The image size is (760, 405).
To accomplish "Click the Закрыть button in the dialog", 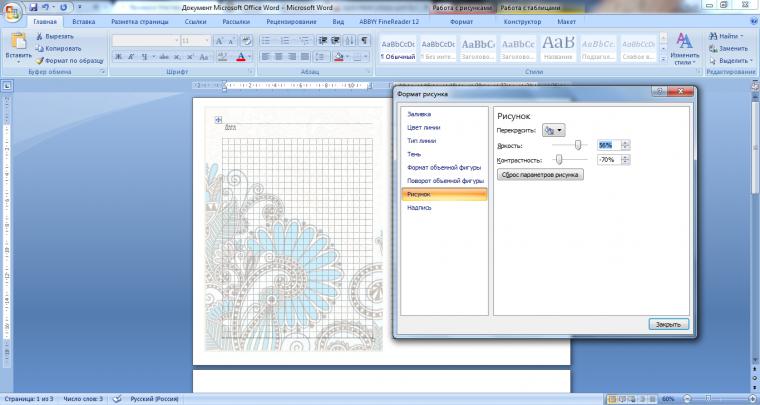I will pos(668,325).
